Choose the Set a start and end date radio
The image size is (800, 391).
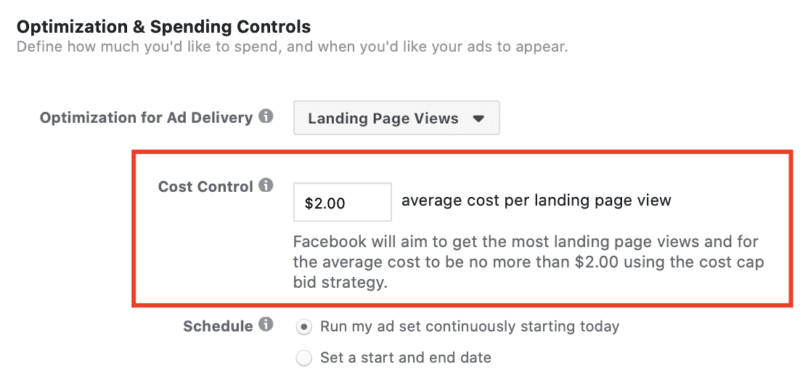pos(304,358)
